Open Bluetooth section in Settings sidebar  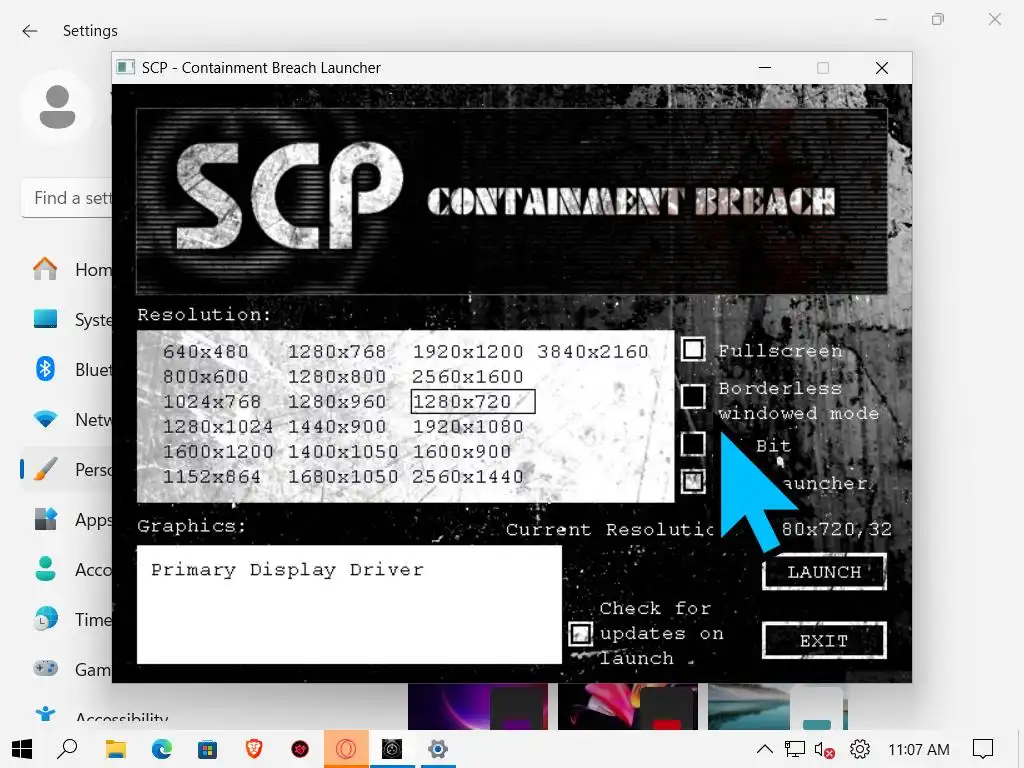tap(71, 369)
